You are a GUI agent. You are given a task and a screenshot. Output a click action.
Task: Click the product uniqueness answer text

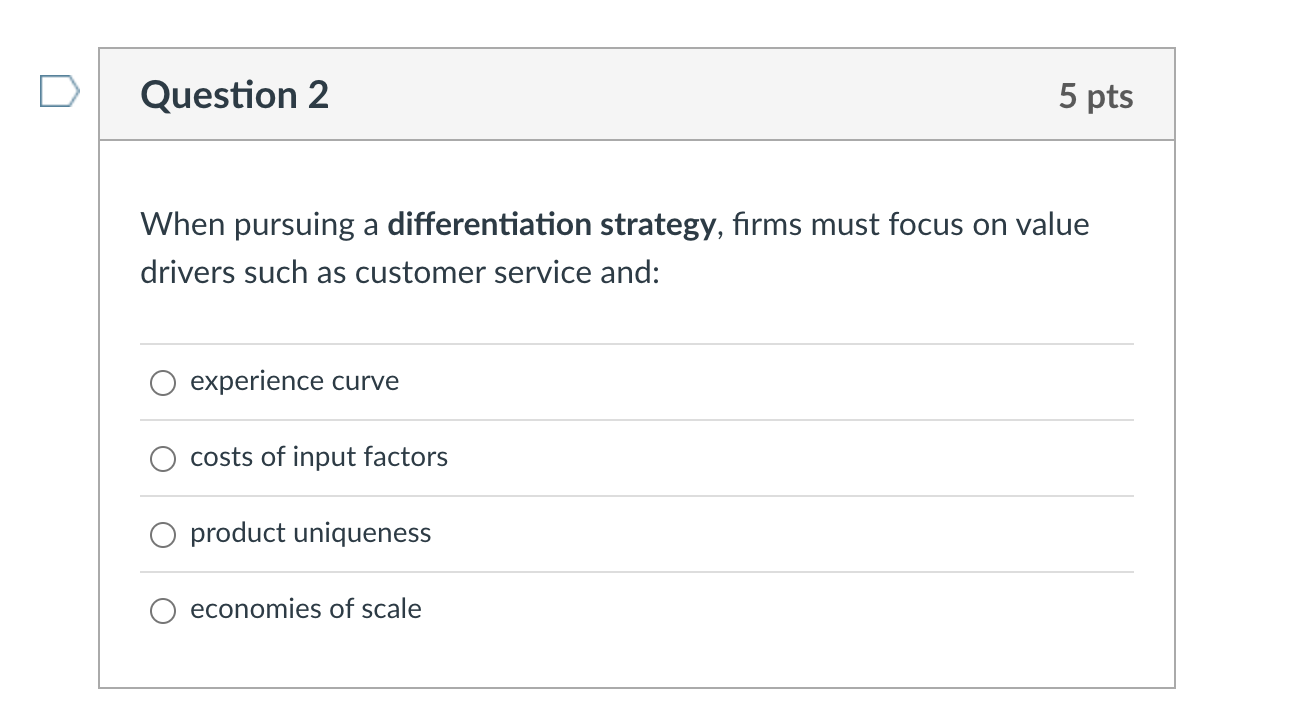coord(311,533)
